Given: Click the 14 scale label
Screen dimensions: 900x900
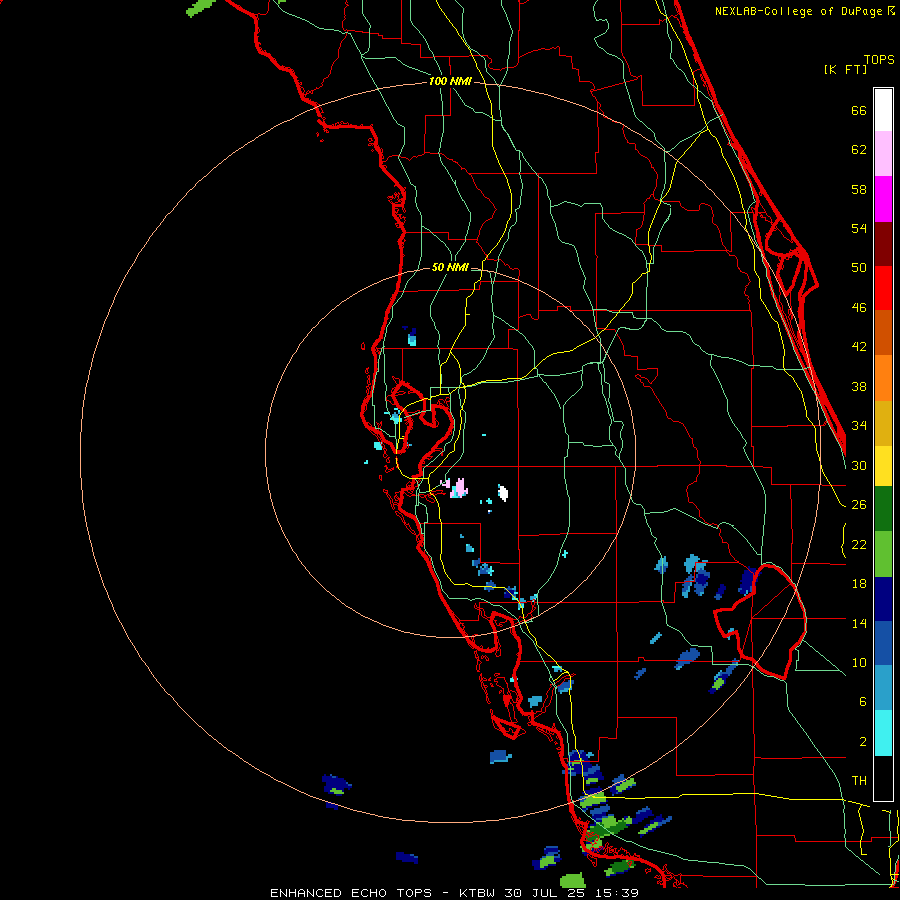Looking at the screenshot, I should point(859,623).
